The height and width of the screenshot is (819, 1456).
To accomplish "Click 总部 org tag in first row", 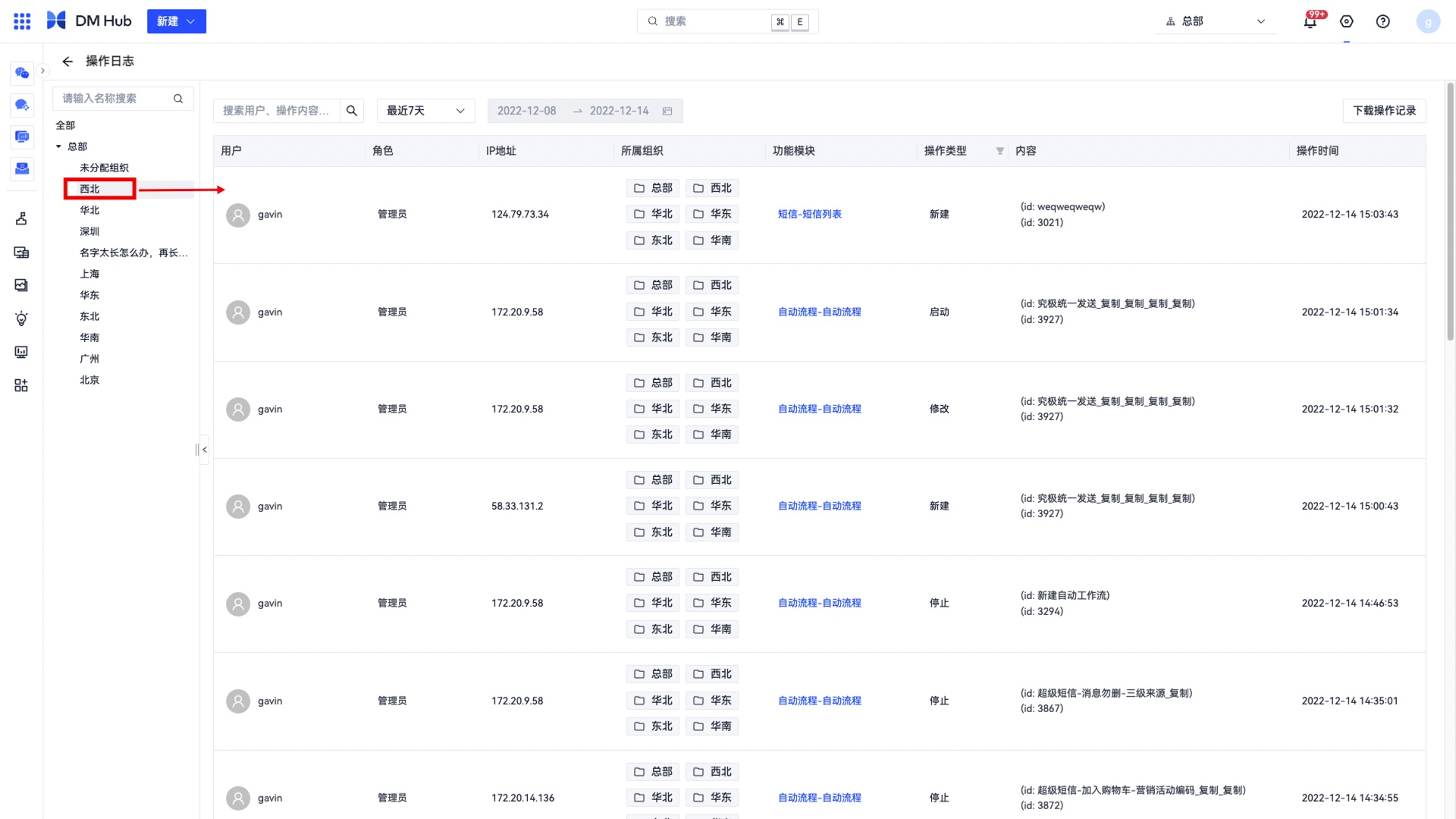I will pyautogui.click(x=653, y=188).
